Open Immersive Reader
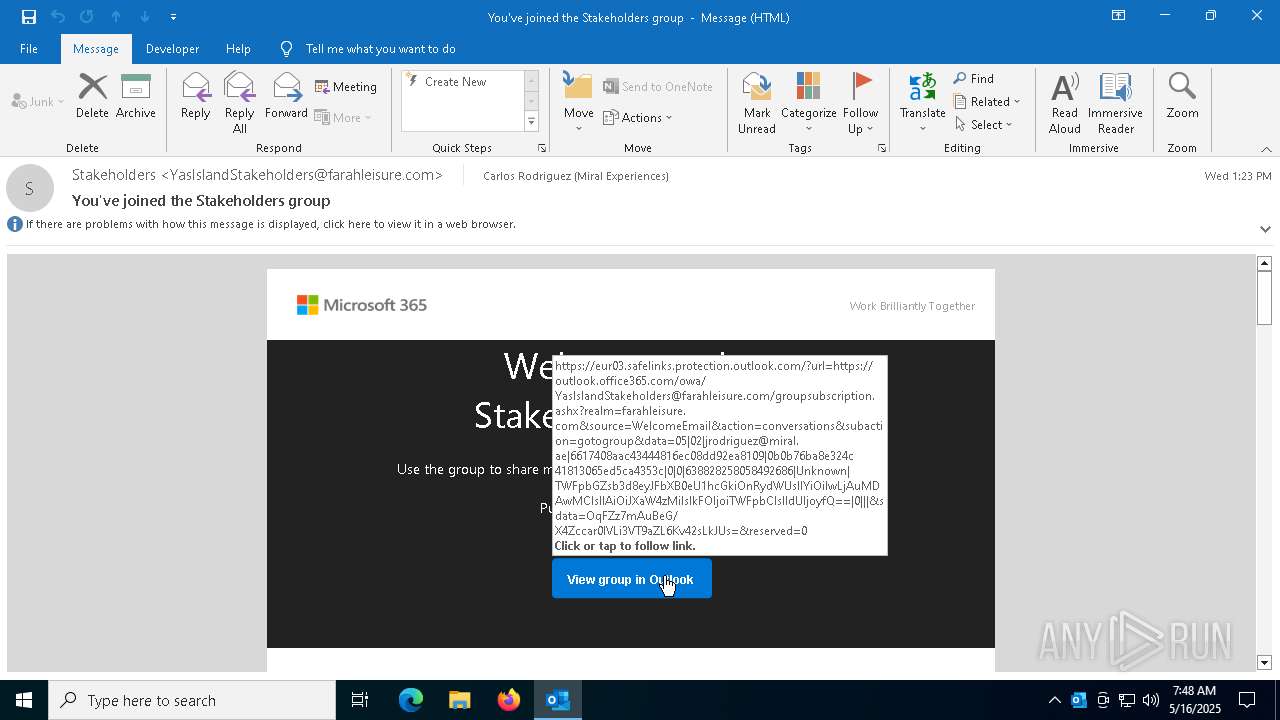The height and width of the screenshot is (720, 1280). click(x=1115, y=102)
